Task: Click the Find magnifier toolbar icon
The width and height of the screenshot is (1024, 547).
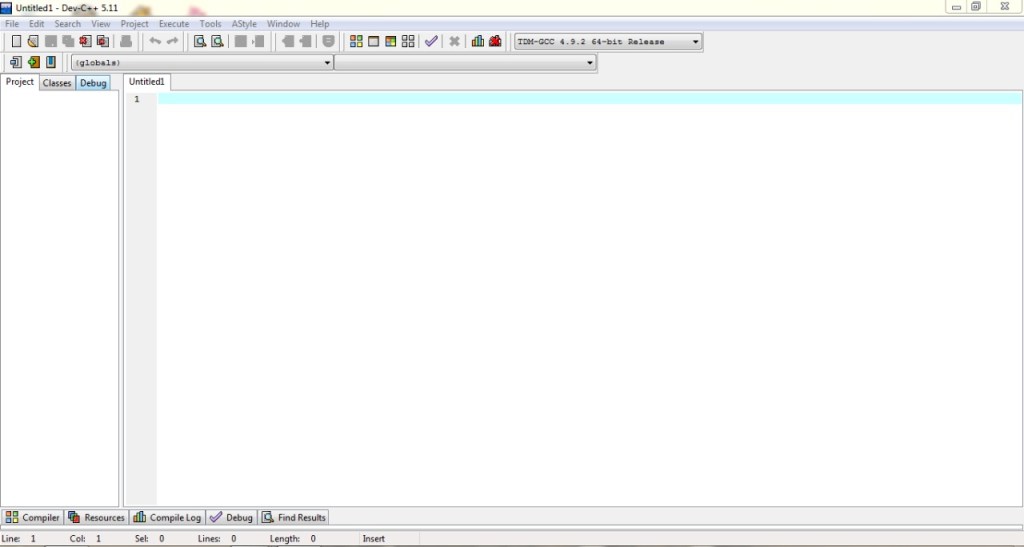Action: pyautogui.click(x=200, y=42)
